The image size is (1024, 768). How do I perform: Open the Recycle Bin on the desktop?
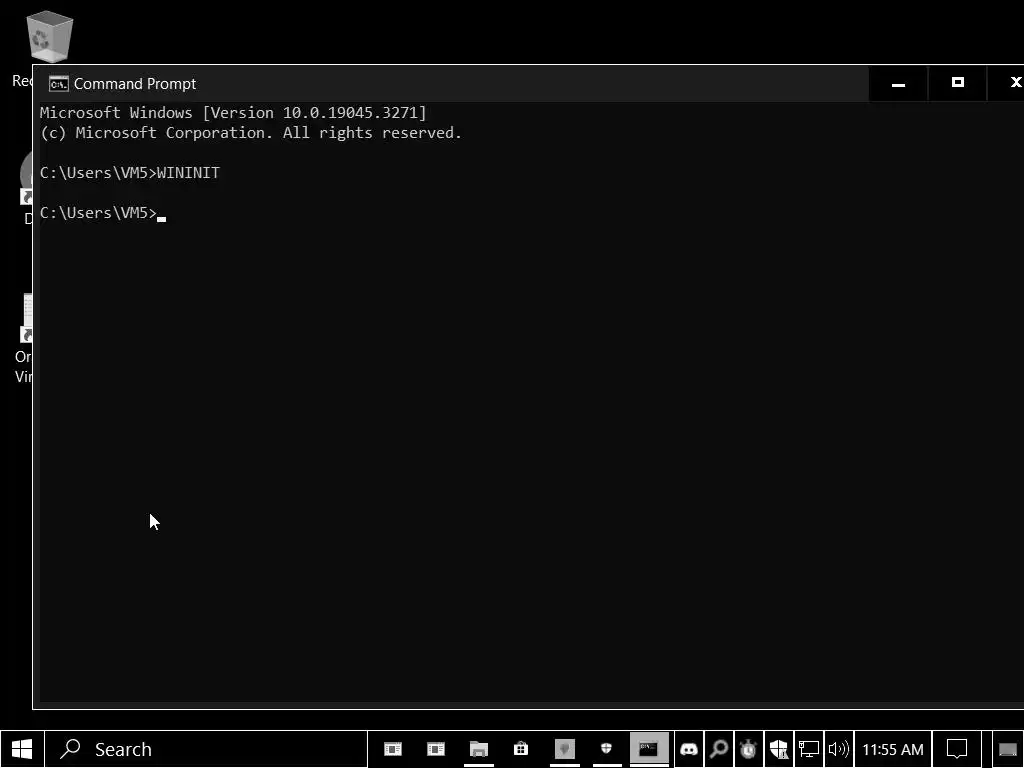tap(49, 37)
